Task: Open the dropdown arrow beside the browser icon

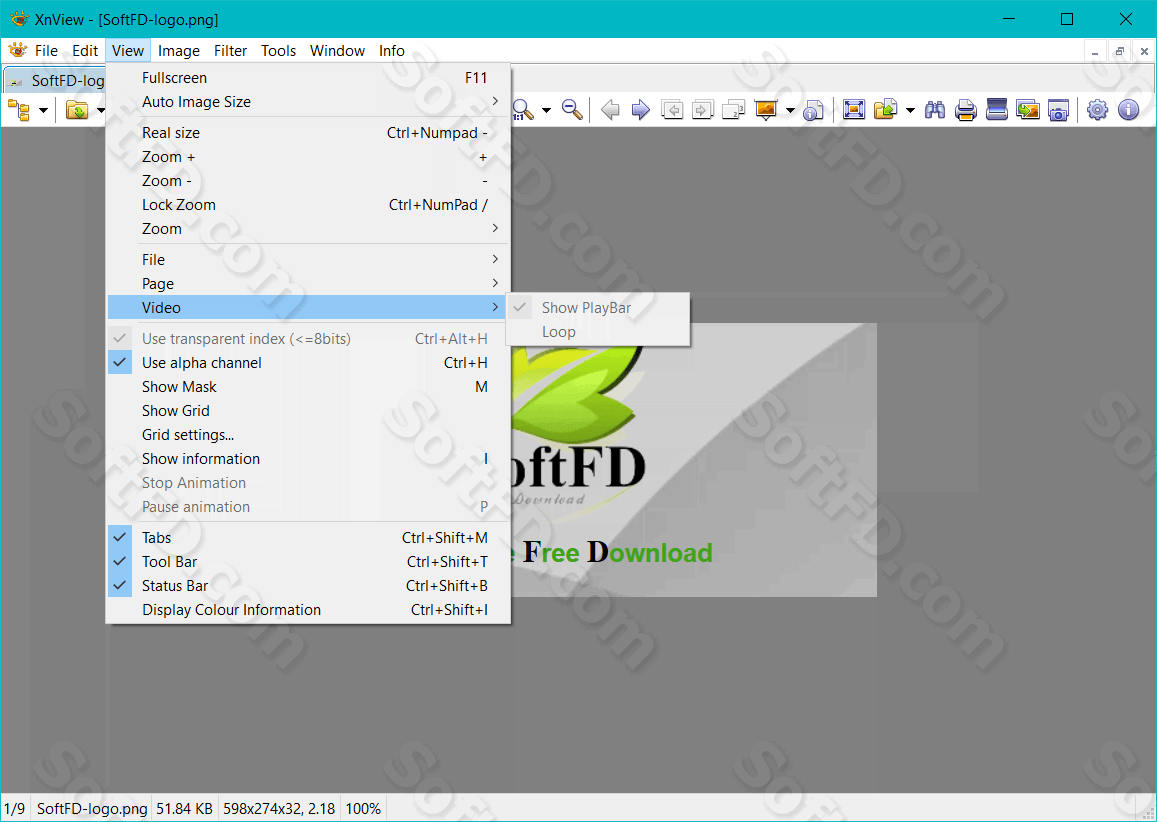Action: coord(44,111)
